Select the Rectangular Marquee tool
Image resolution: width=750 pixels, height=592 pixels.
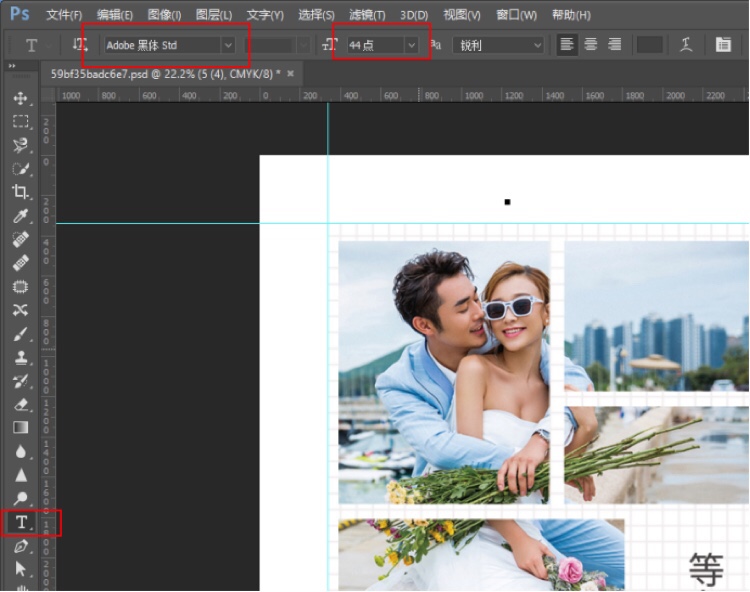tap(20, 121)
